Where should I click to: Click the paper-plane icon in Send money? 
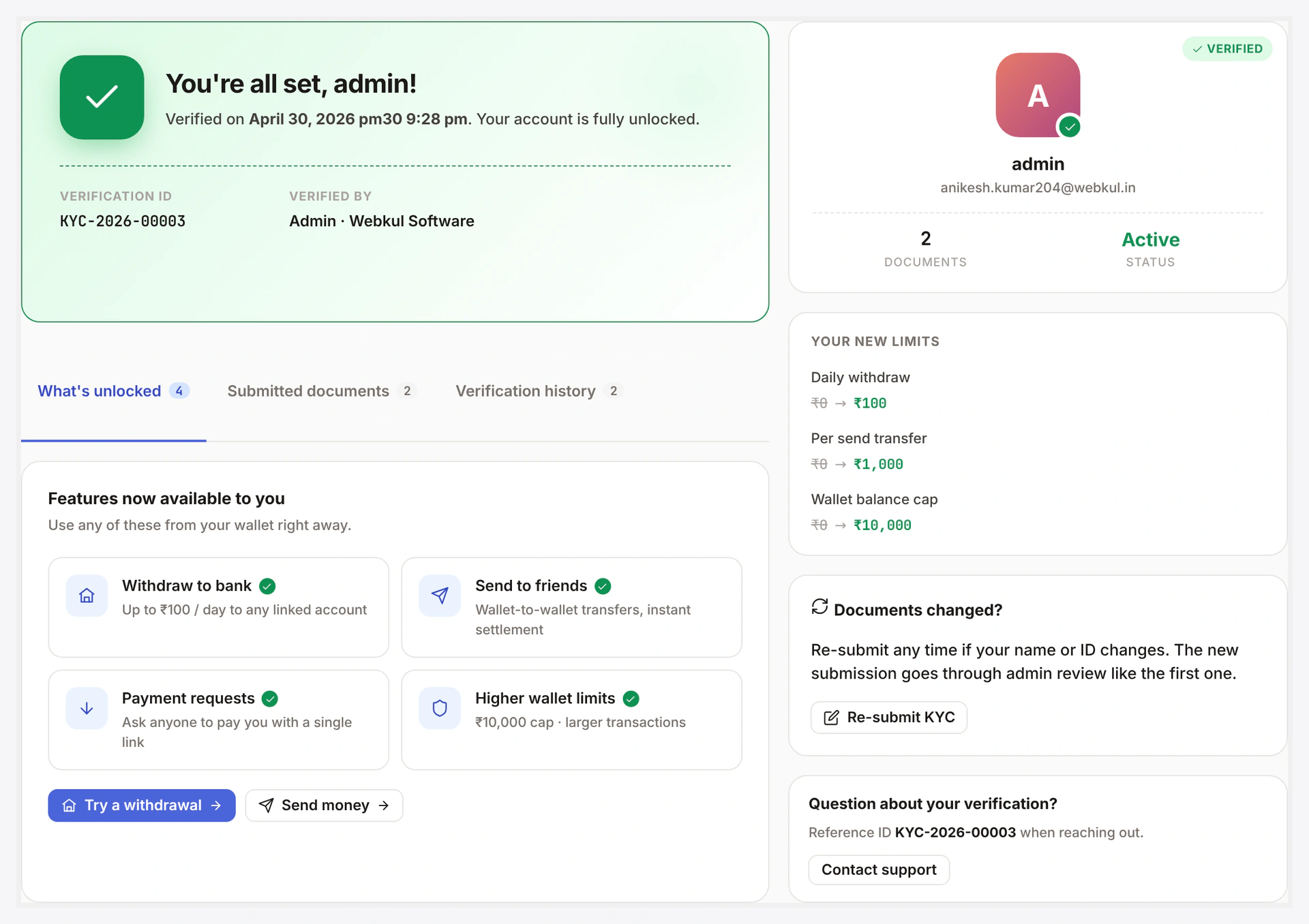coord(267,805)
